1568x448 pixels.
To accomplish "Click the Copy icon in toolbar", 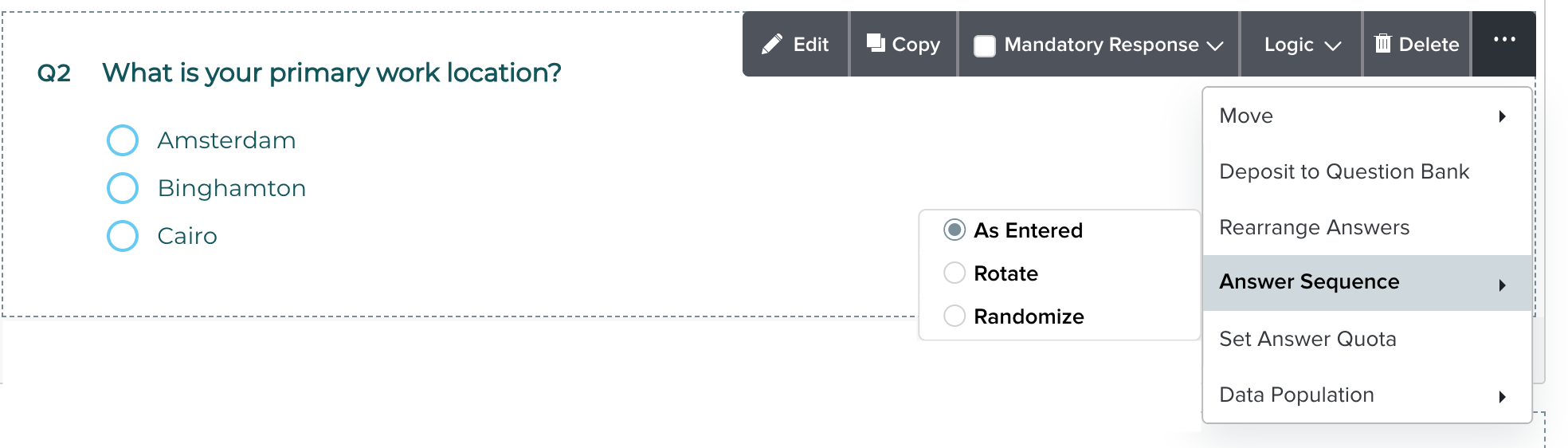I will click(x=876, y=43).
